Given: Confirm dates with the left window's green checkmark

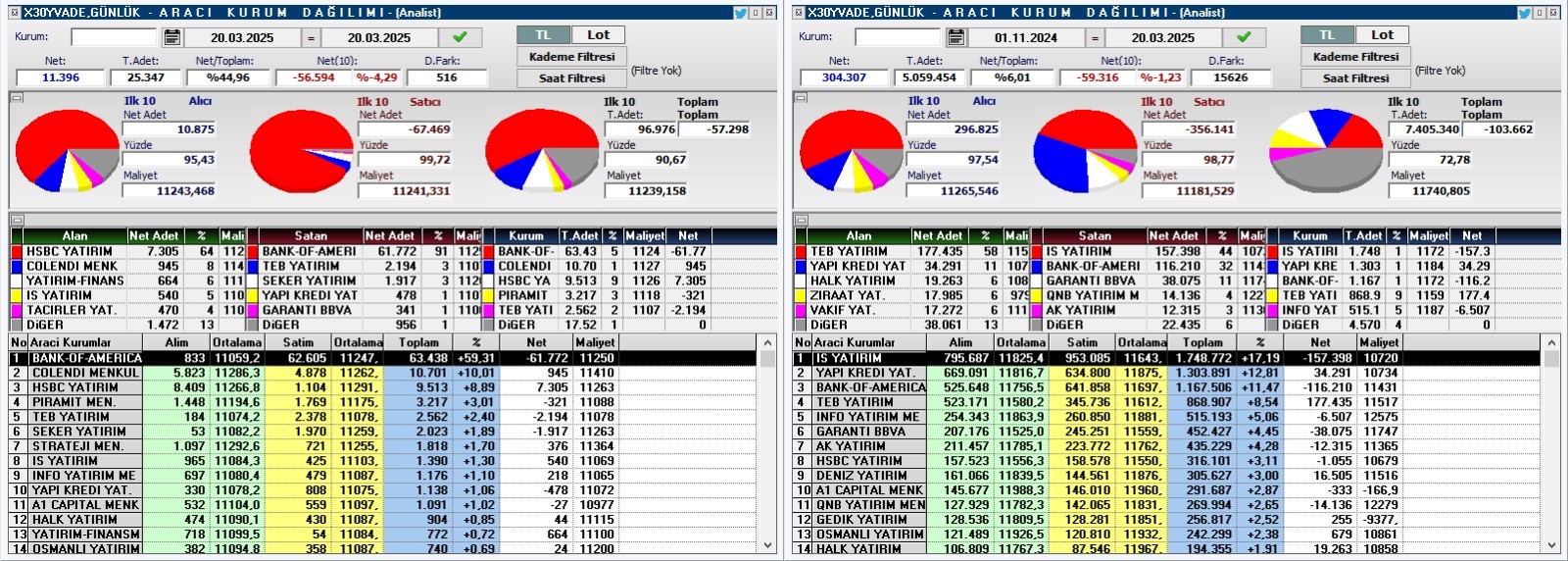Looking at the screenshot, I should [x=460, y=37].
